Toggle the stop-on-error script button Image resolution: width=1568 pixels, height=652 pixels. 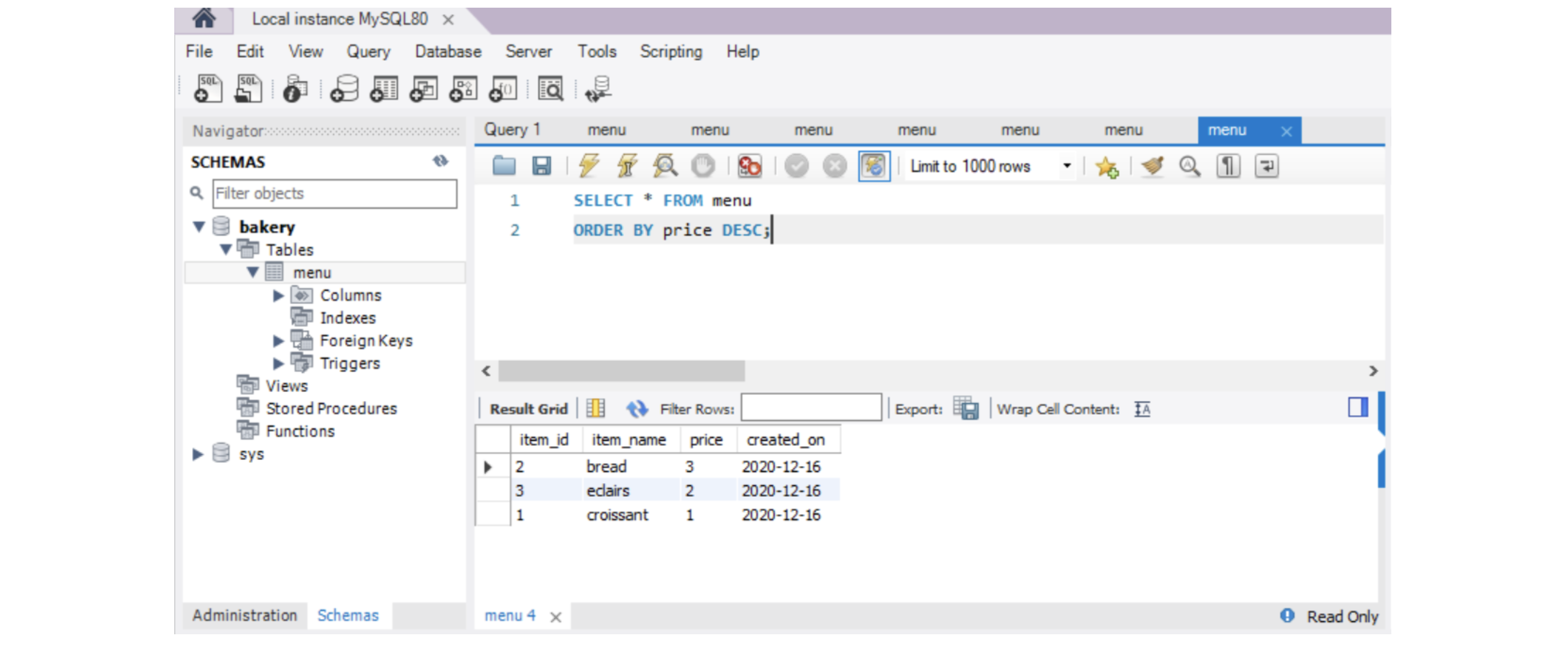[749, 165]
